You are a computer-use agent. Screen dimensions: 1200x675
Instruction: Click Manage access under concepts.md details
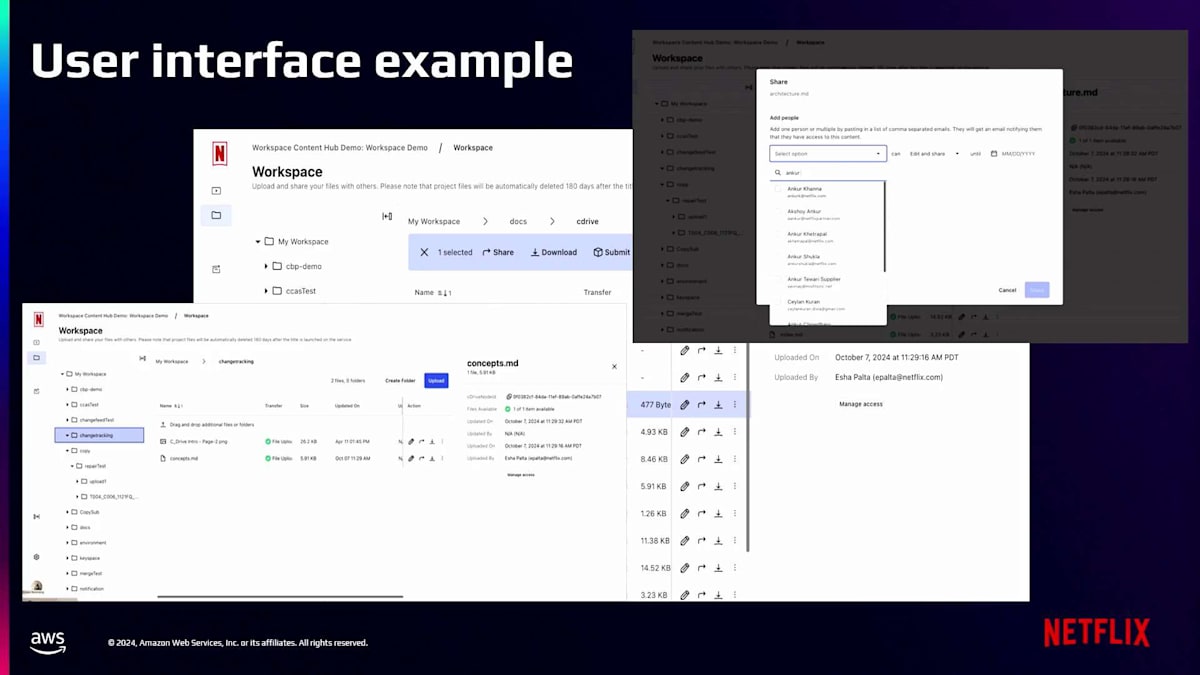click(520, 474)
